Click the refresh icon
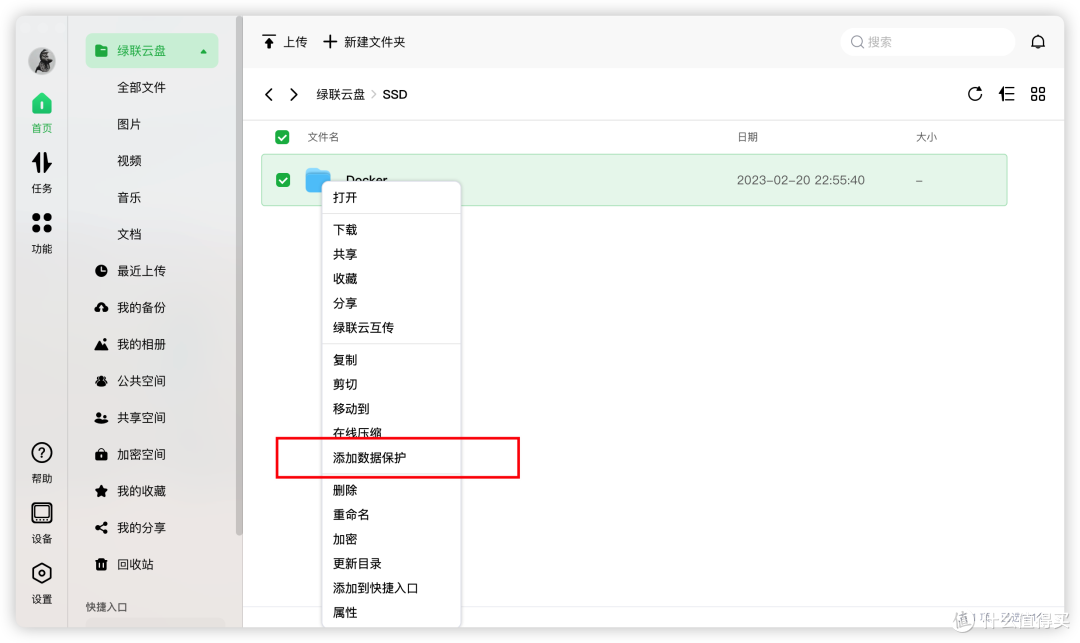1080x643 pixels. [x=975, y=94]
